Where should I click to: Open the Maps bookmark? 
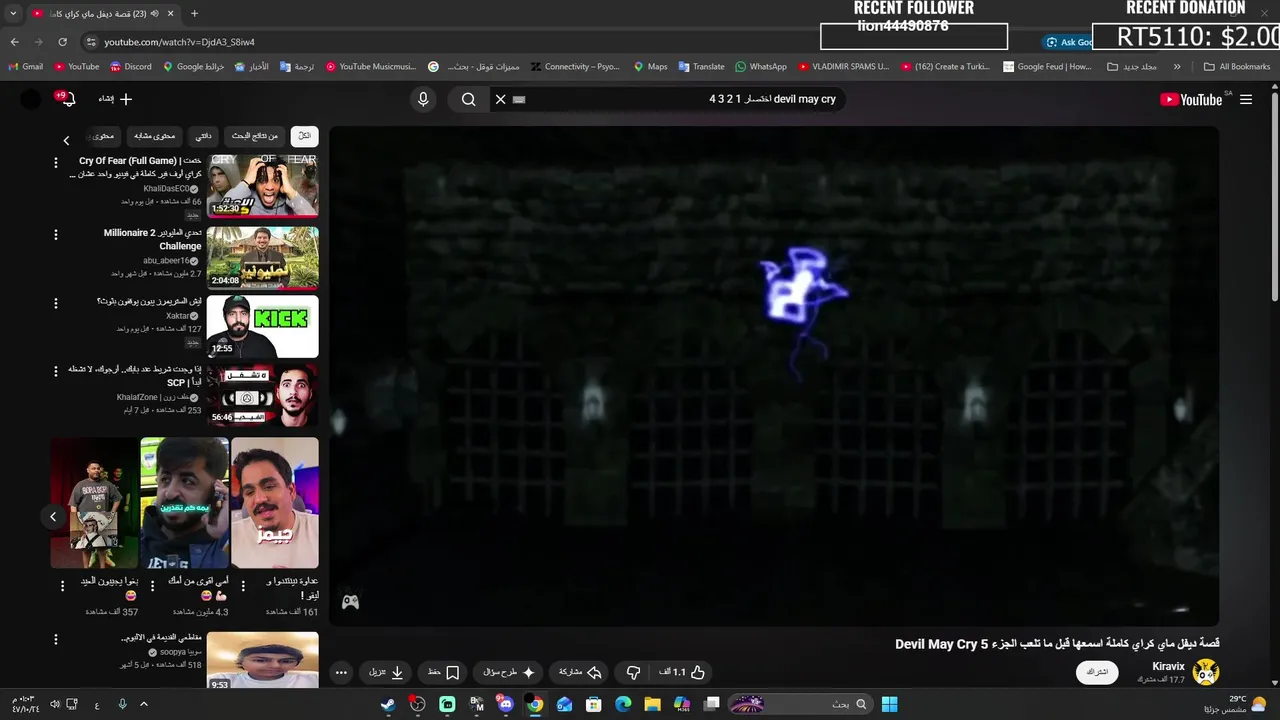[650, 67]
